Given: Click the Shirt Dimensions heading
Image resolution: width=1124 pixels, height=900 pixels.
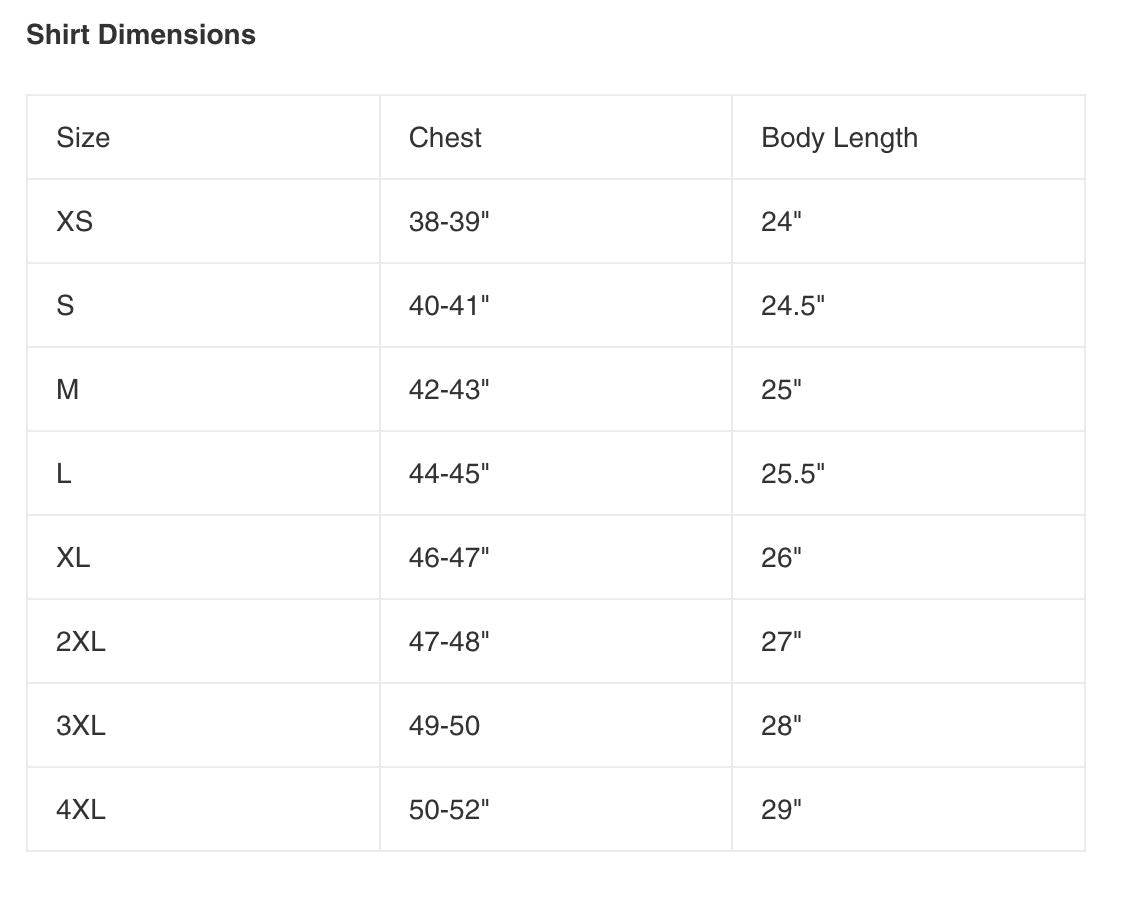Looking at the screenshot, I should (141, 35).
